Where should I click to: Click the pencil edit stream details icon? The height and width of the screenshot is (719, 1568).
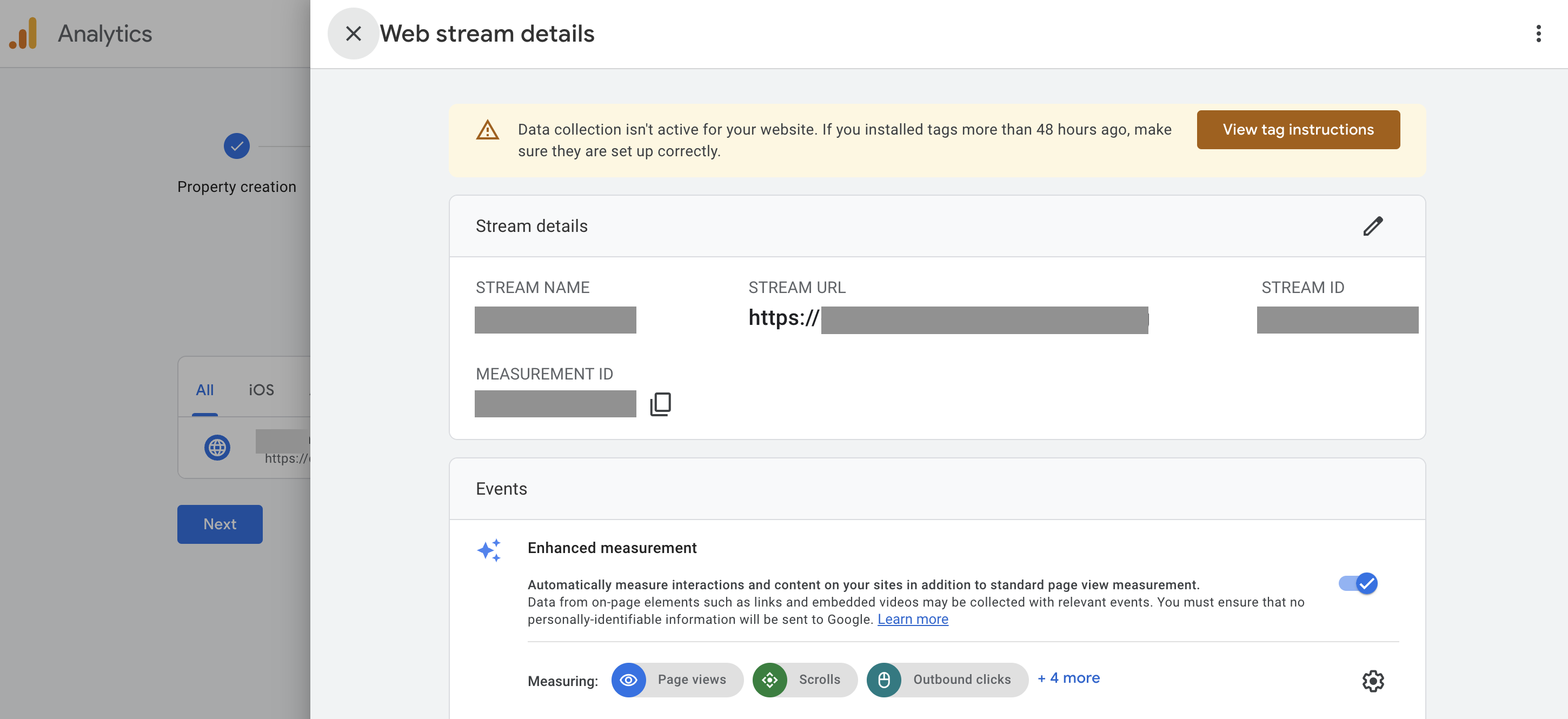[1372, 226]
